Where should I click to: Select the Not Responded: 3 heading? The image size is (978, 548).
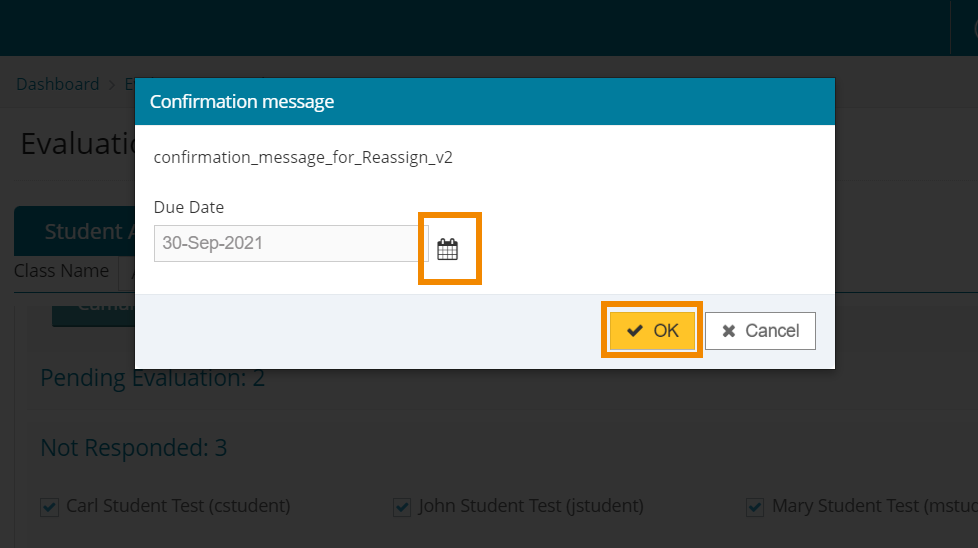click(133, 447)
